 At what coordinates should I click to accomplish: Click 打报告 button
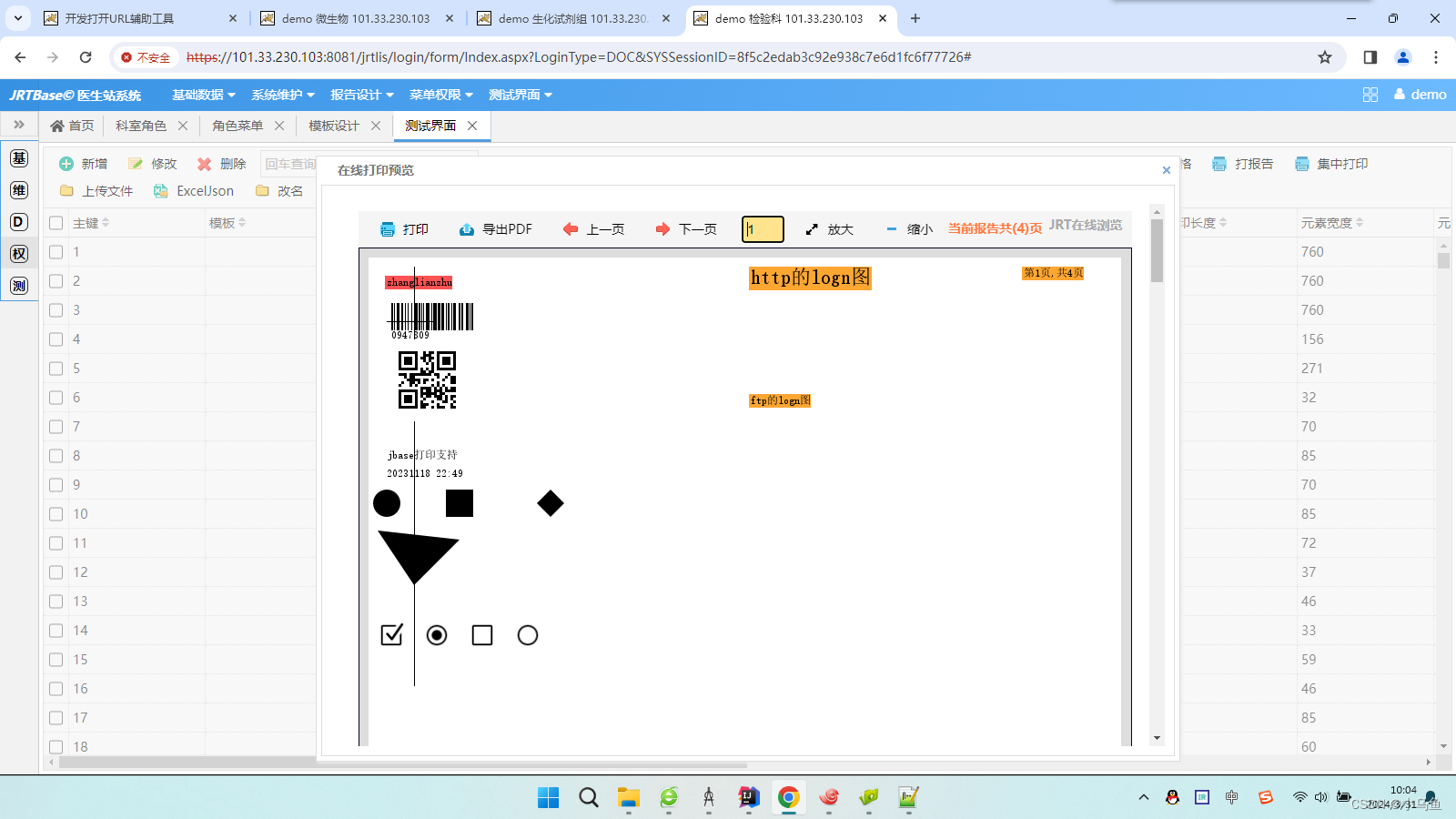click(1242, 164)
